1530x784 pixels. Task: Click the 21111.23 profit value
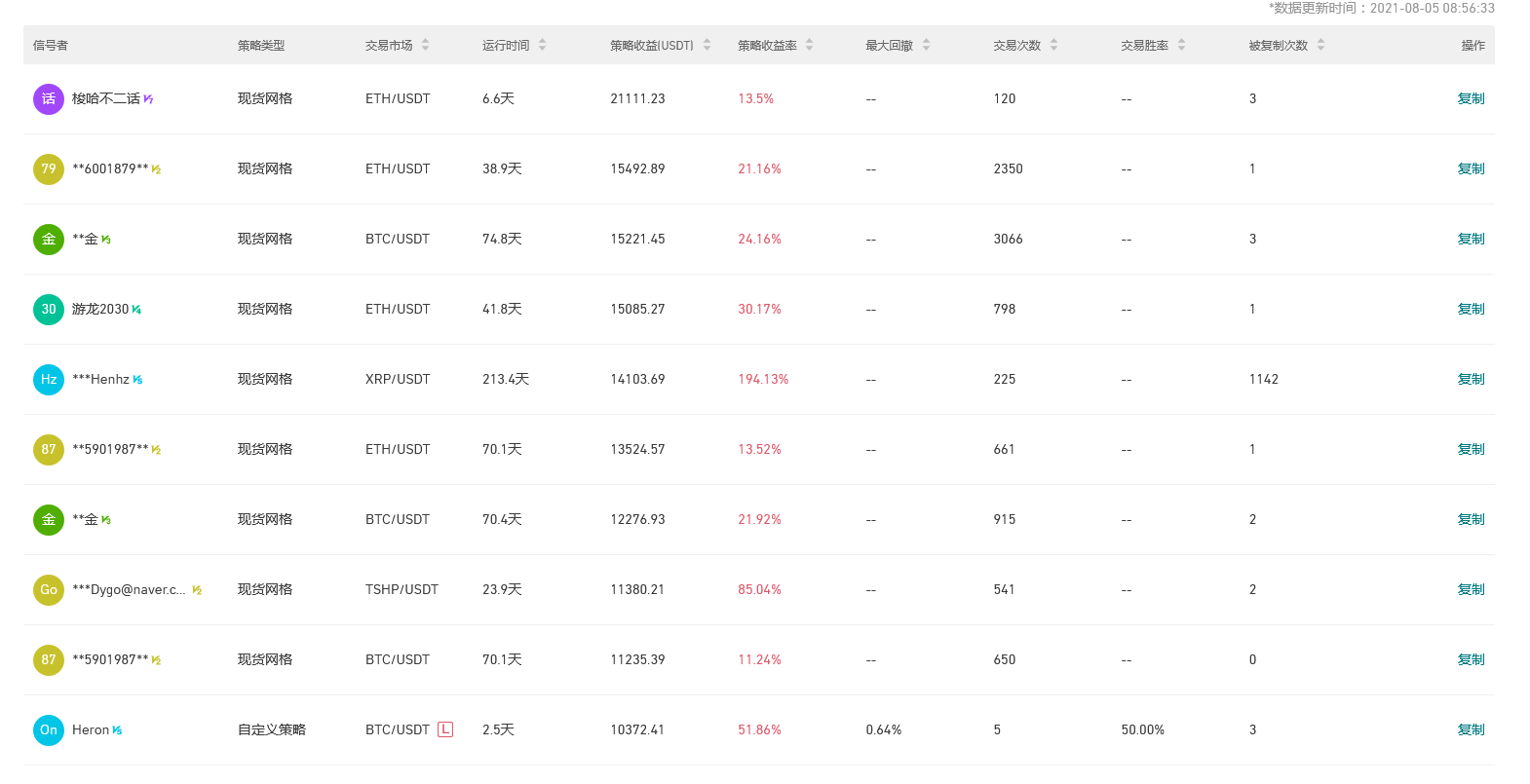[637, 98]
